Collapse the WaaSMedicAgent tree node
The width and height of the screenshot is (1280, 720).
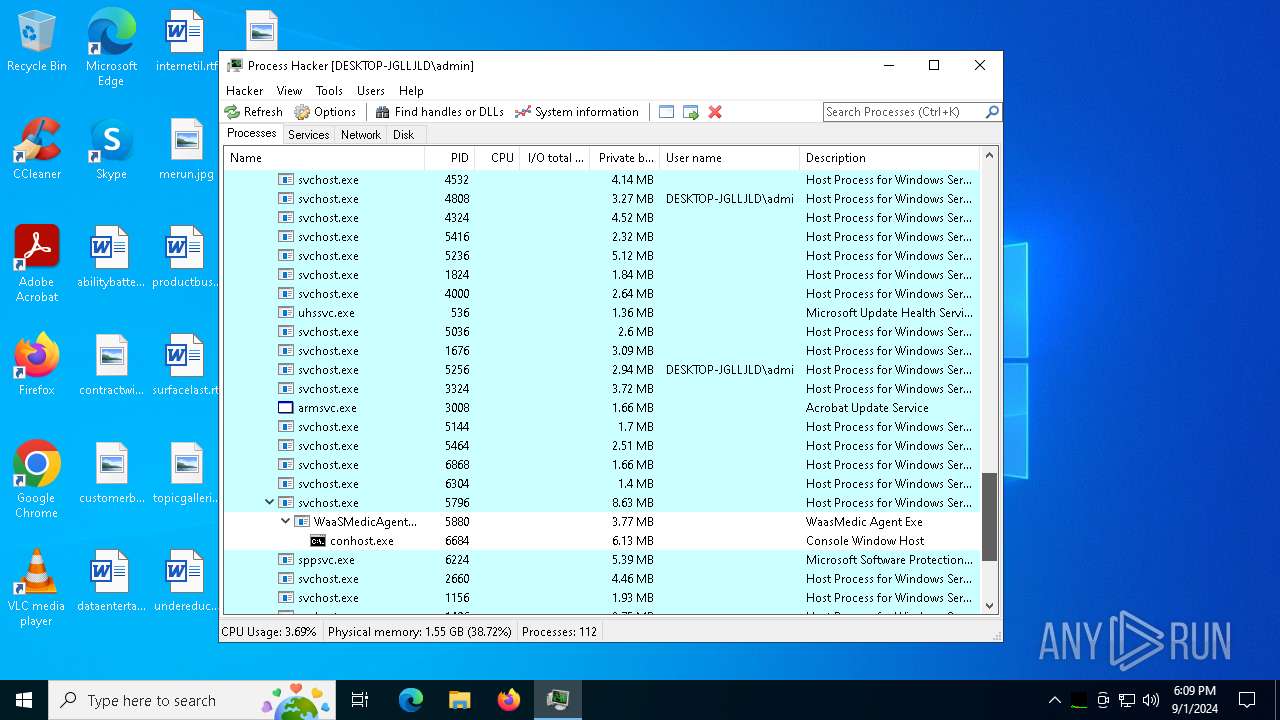pyautogui.click(x=285, y=522)
